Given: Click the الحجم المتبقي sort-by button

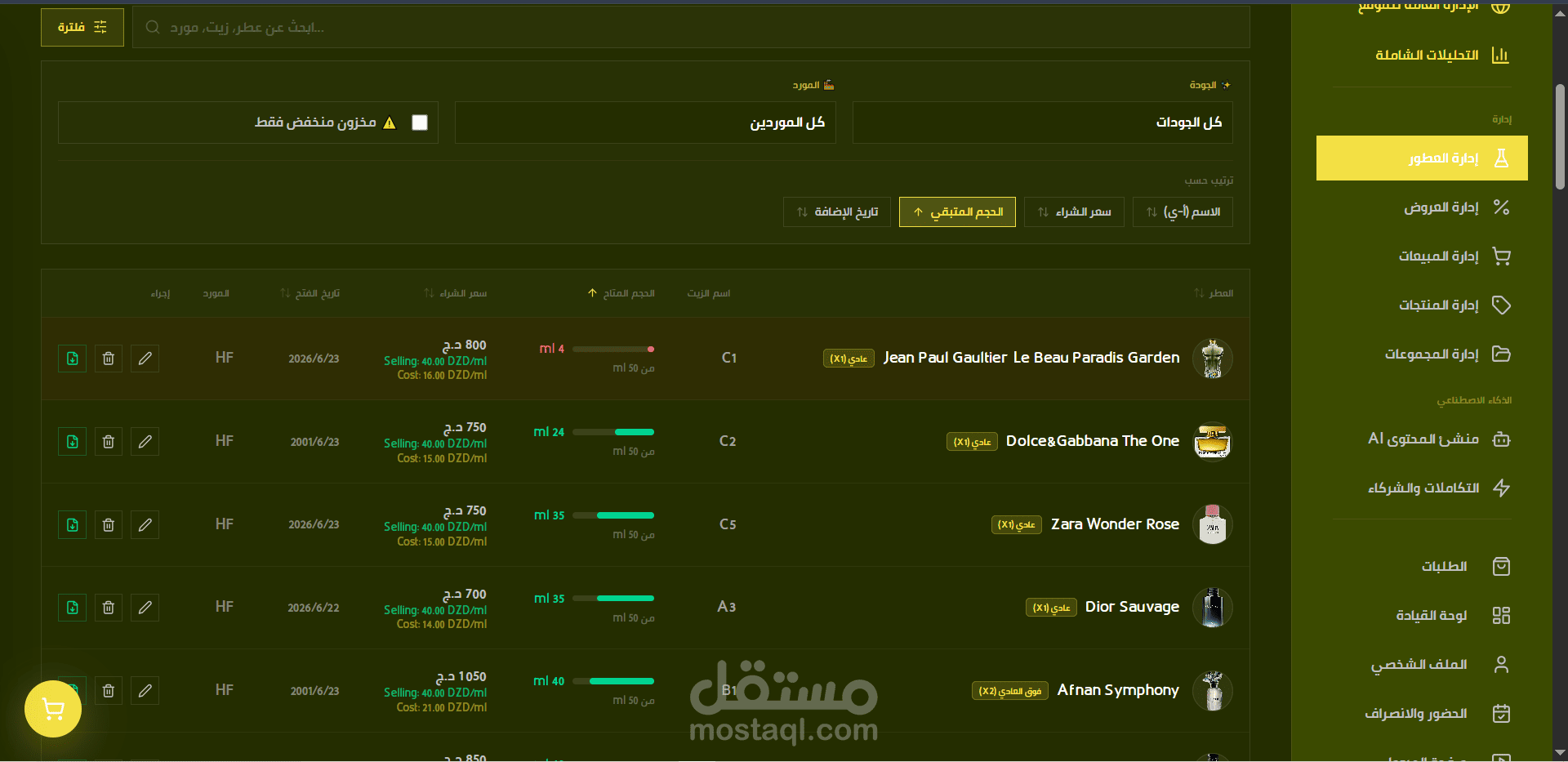Looking at the screenshot, I should [x=957, y=212].
